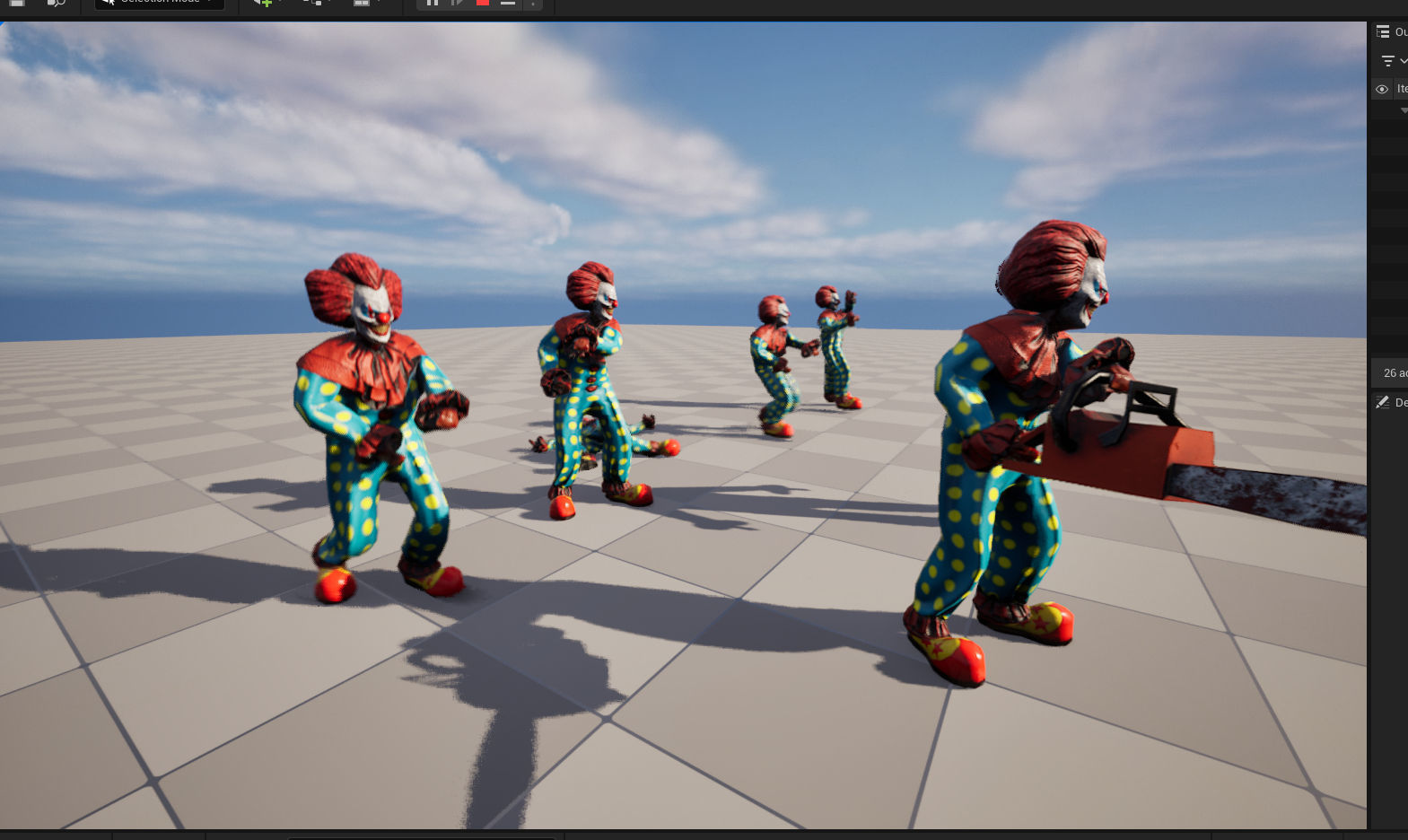
Task: Switch to the Outliner panel tab
Action: point(1391,31)
